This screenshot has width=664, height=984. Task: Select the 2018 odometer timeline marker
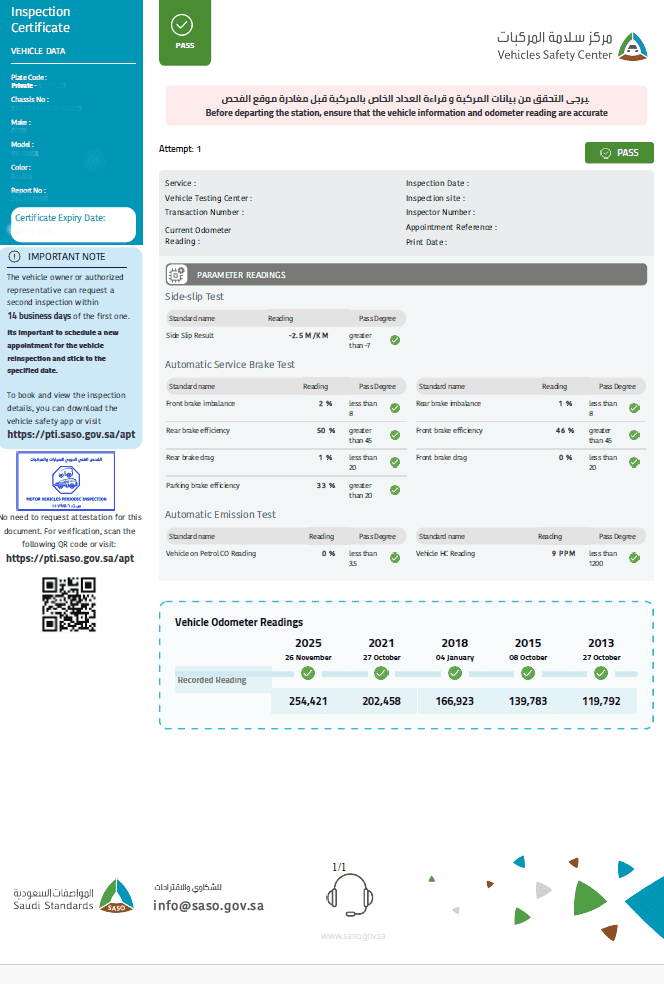pyautogui.click(x=454, y=673)
